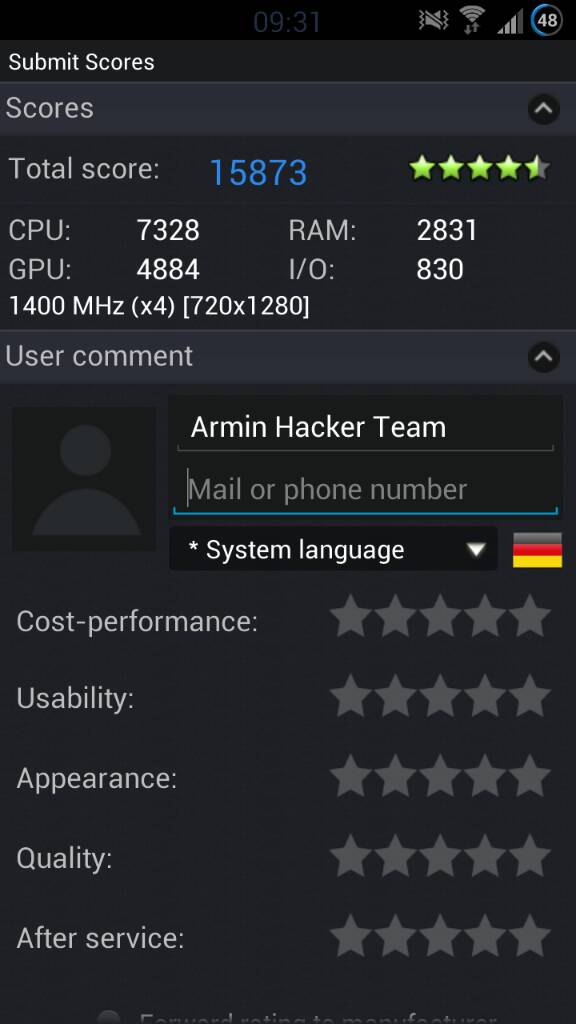Open the System language dropdown

pyautogui.click(x=333, y=550)
